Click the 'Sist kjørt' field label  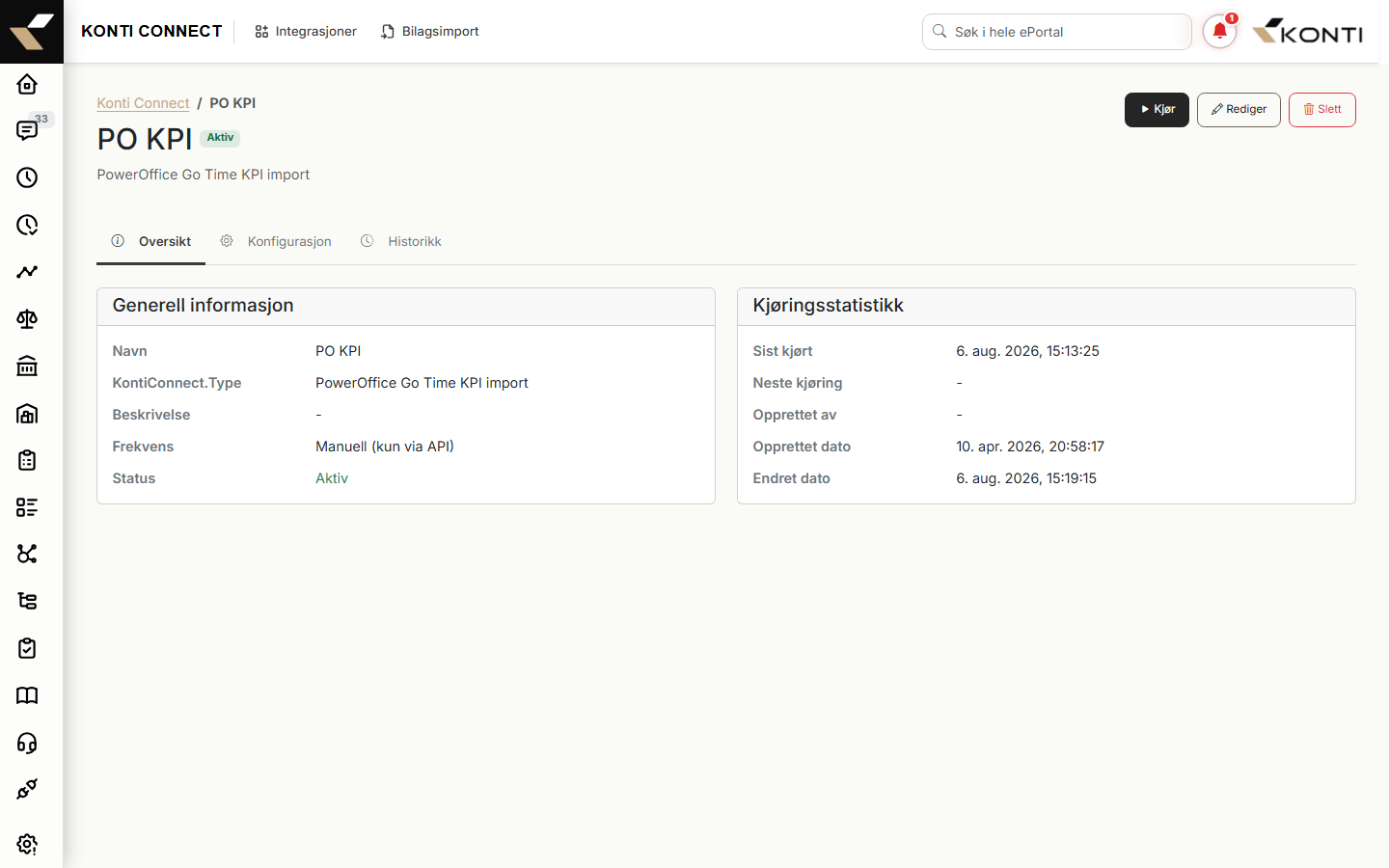(x=783, y=351)
